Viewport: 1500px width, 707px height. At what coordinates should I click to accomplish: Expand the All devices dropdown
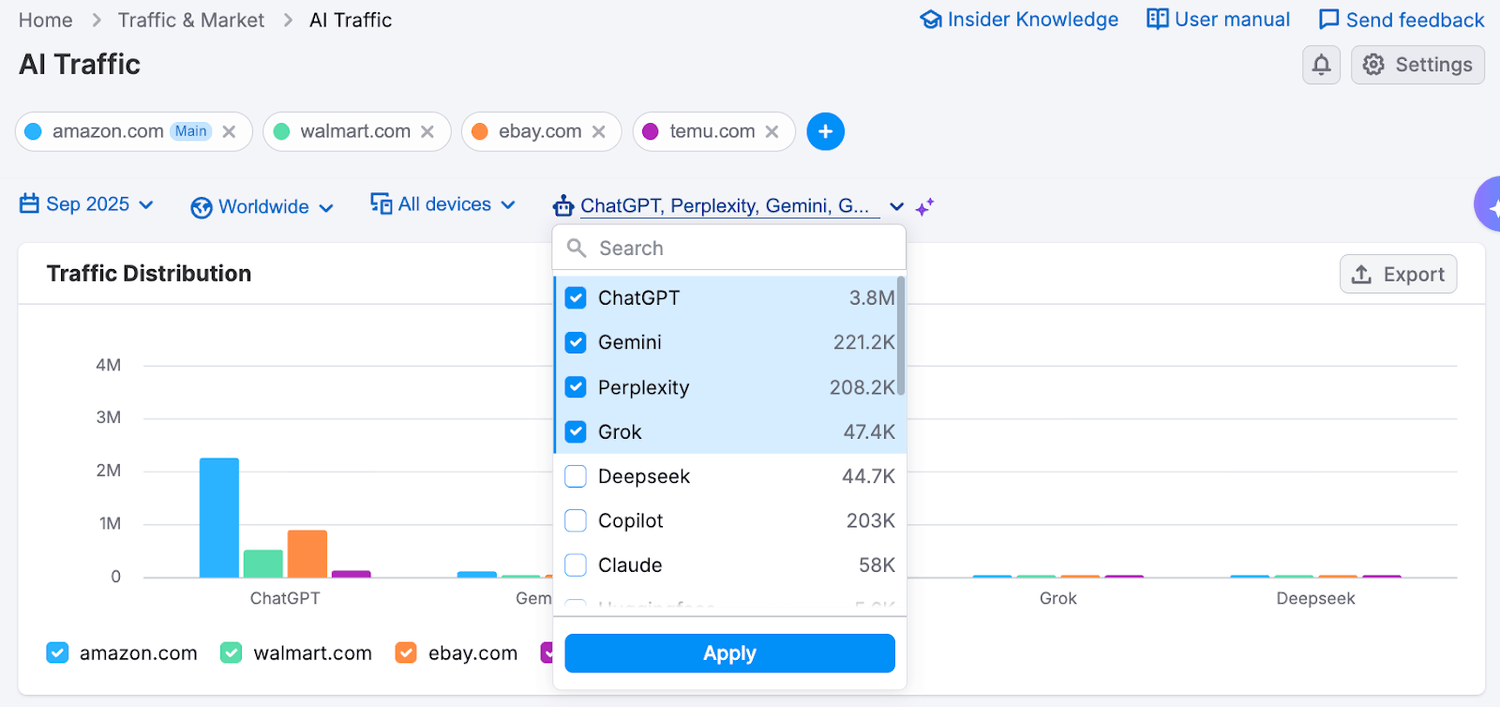click(x=444, y=203)
